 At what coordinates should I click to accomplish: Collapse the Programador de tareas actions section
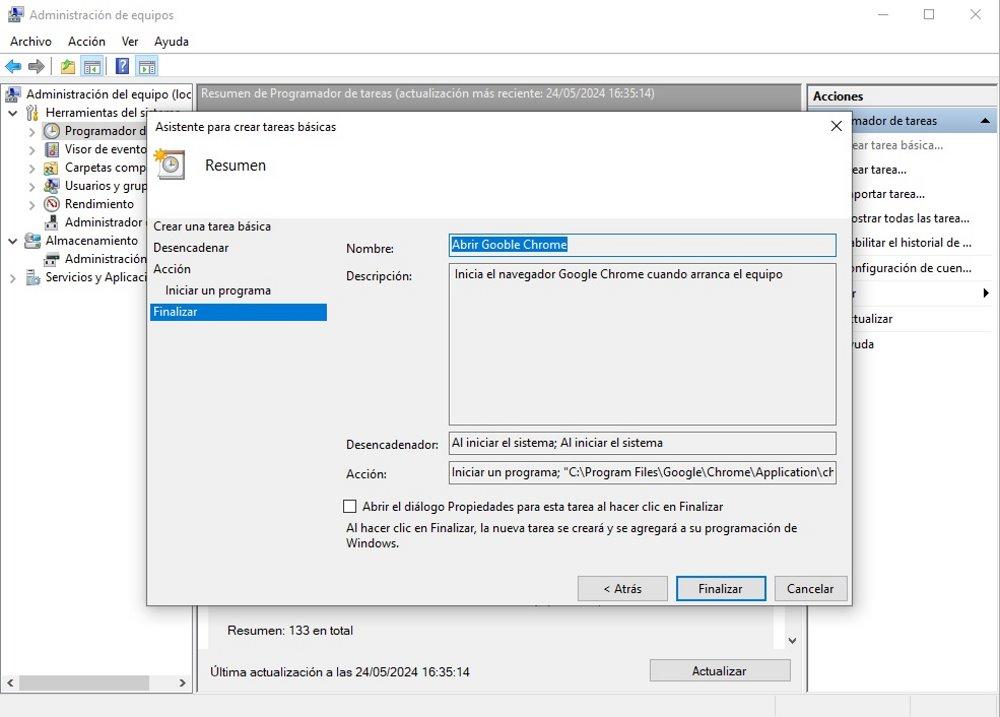983,120
